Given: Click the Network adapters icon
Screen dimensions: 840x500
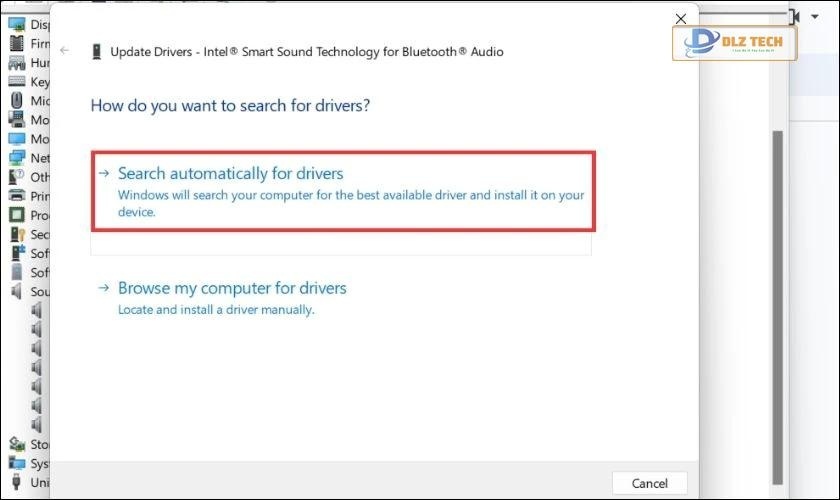Looking at the screenshot, I should pyautogui.click(x=16, y=158).
